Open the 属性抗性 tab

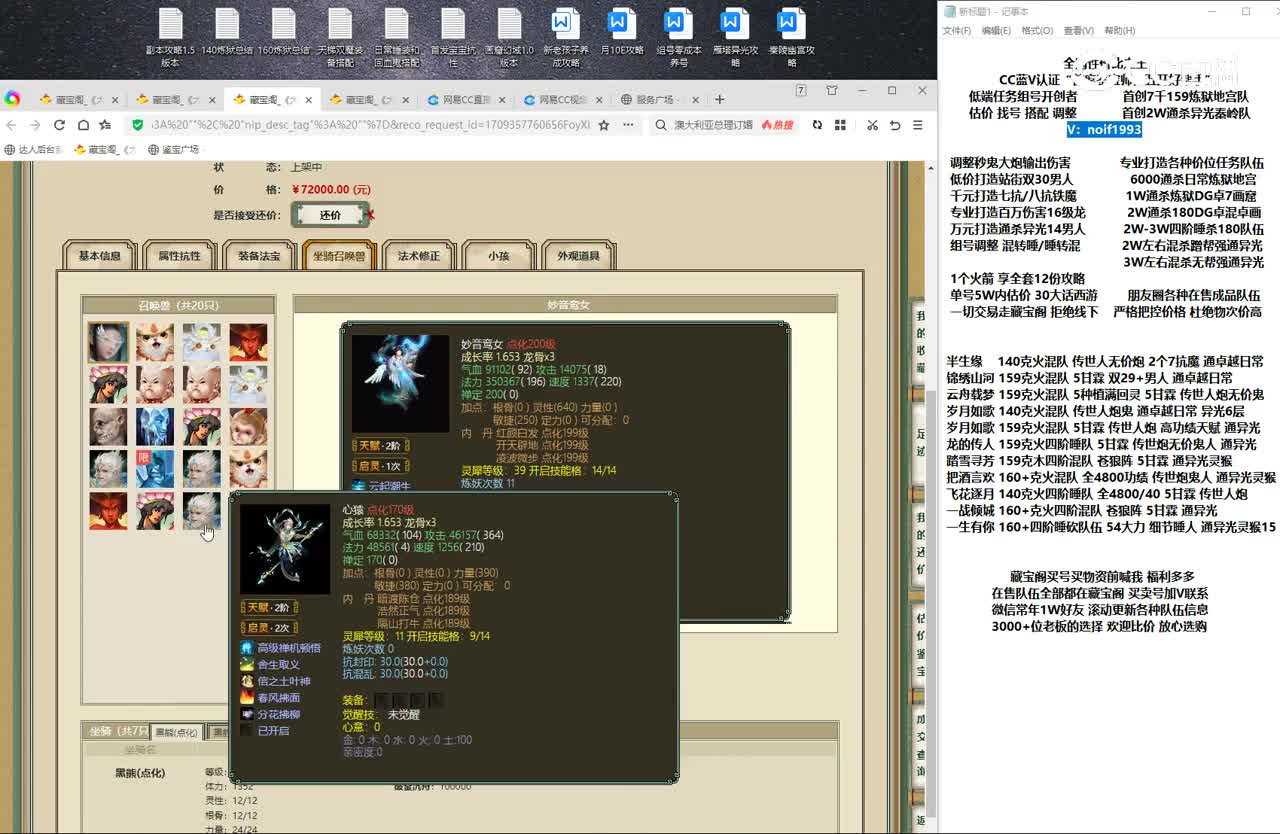(180, 256)
